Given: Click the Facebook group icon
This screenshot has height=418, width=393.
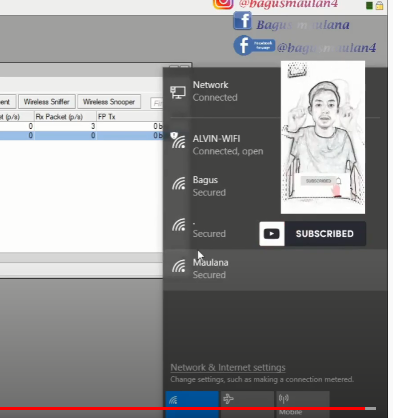Looking at the screenshot, I should [x=254, y=45].
